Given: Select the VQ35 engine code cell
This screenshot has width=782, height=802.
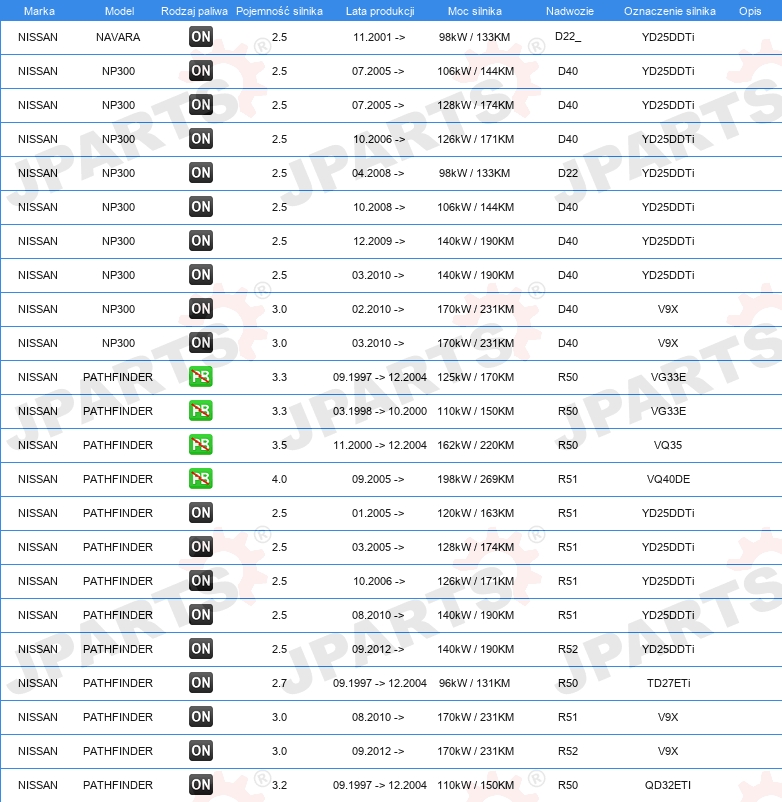Looking at the screenshot, I should 668,445.
